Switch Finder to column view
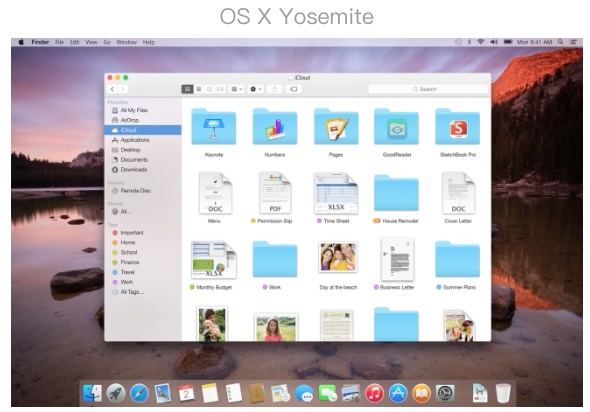This screenshot has width=590, height=412. pos(210,89)
